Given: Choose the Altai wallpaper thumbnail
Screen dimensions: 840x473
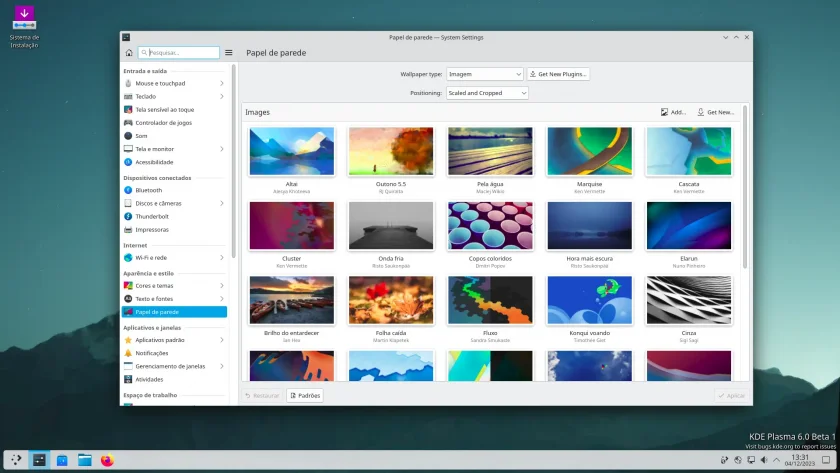Looking at the screenshot, I should [291, 151].
